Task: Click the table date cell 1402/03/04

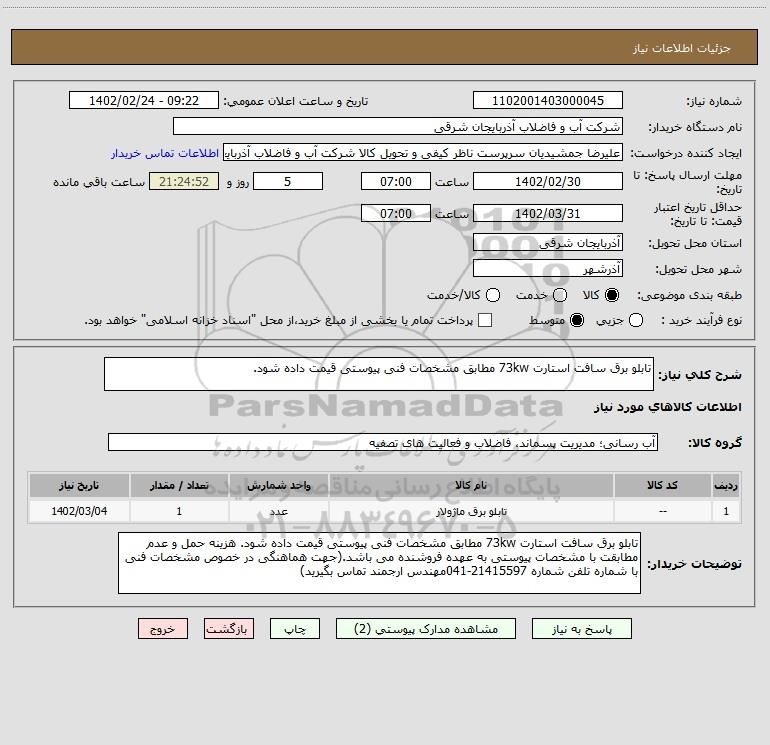Action: tap(79, 511)
